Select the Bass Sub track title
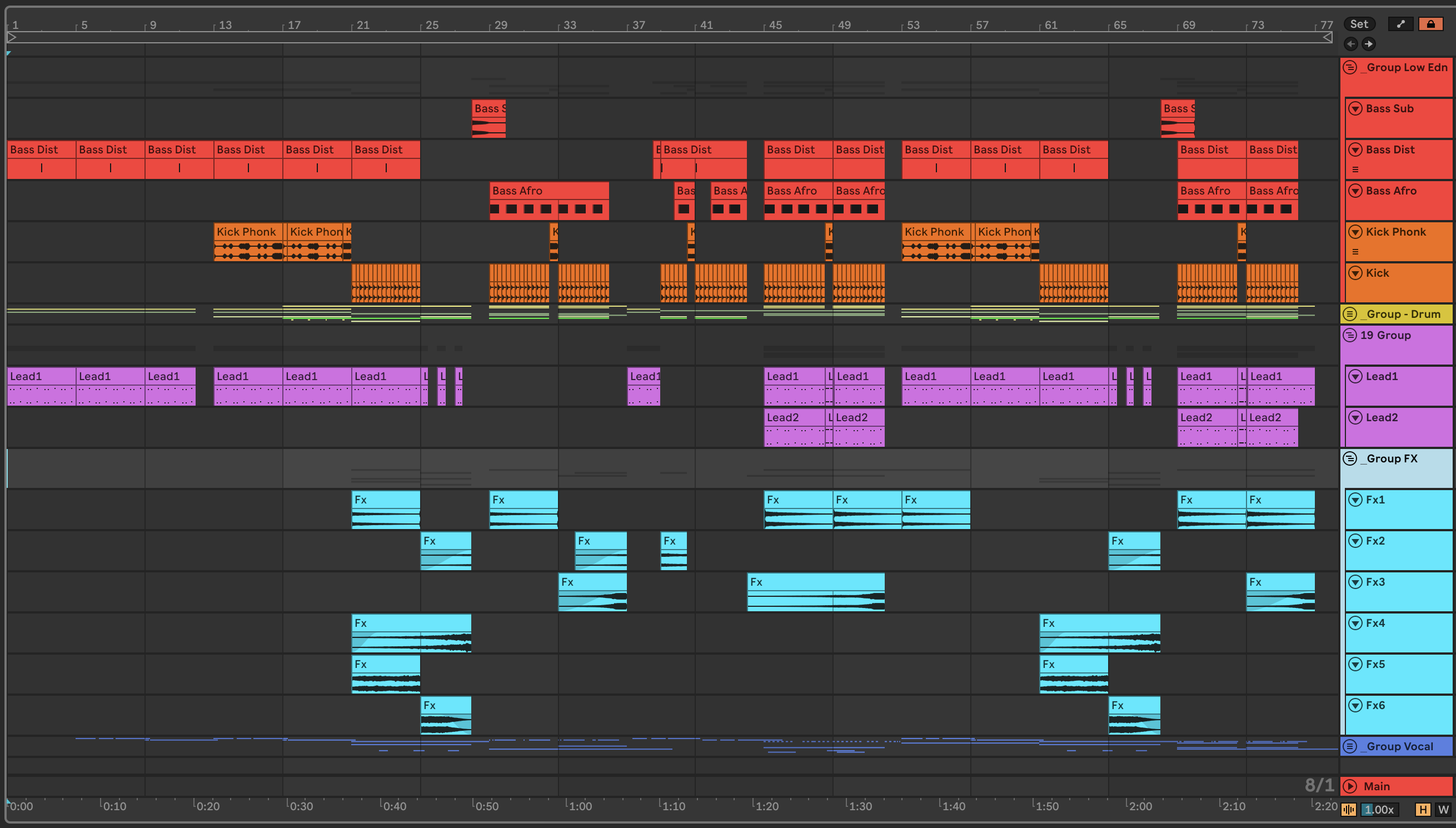Image resolution: width=1456 pixels, height=828 pixels. 1389,108
